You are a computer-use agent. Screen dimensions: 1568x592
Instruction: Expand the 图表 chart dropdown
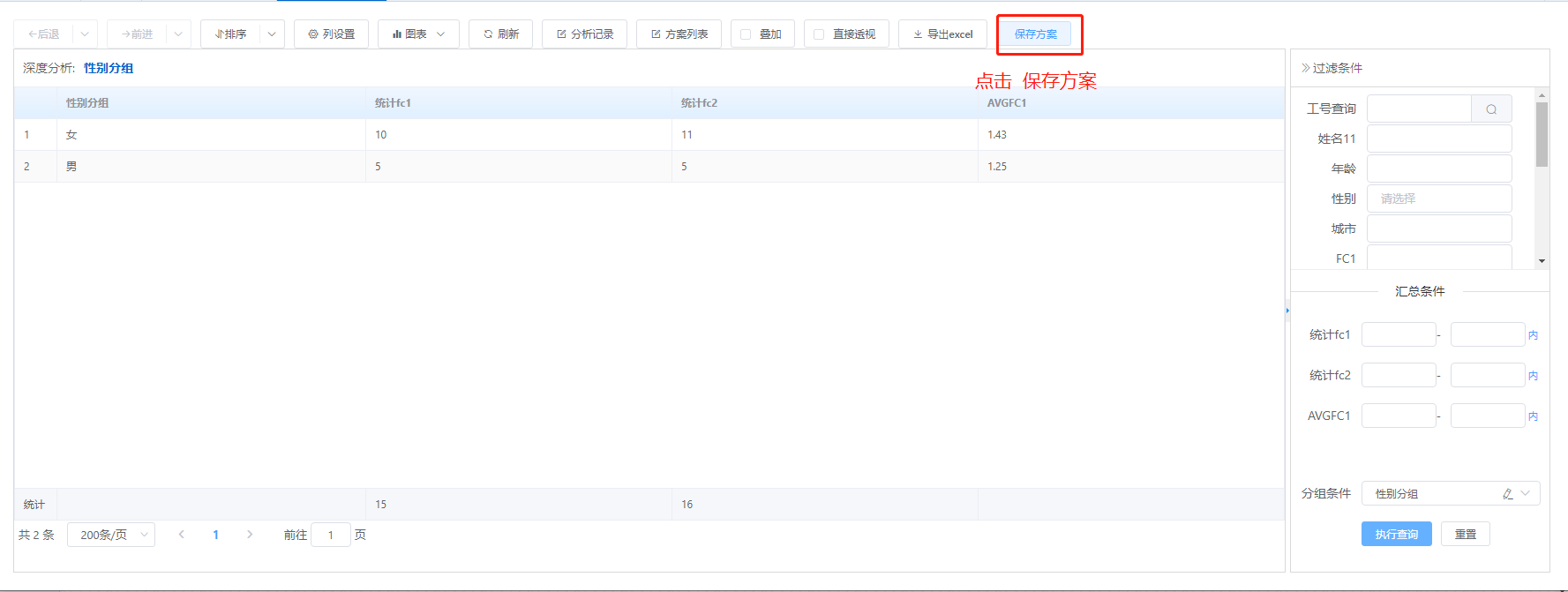coord(418,34)
